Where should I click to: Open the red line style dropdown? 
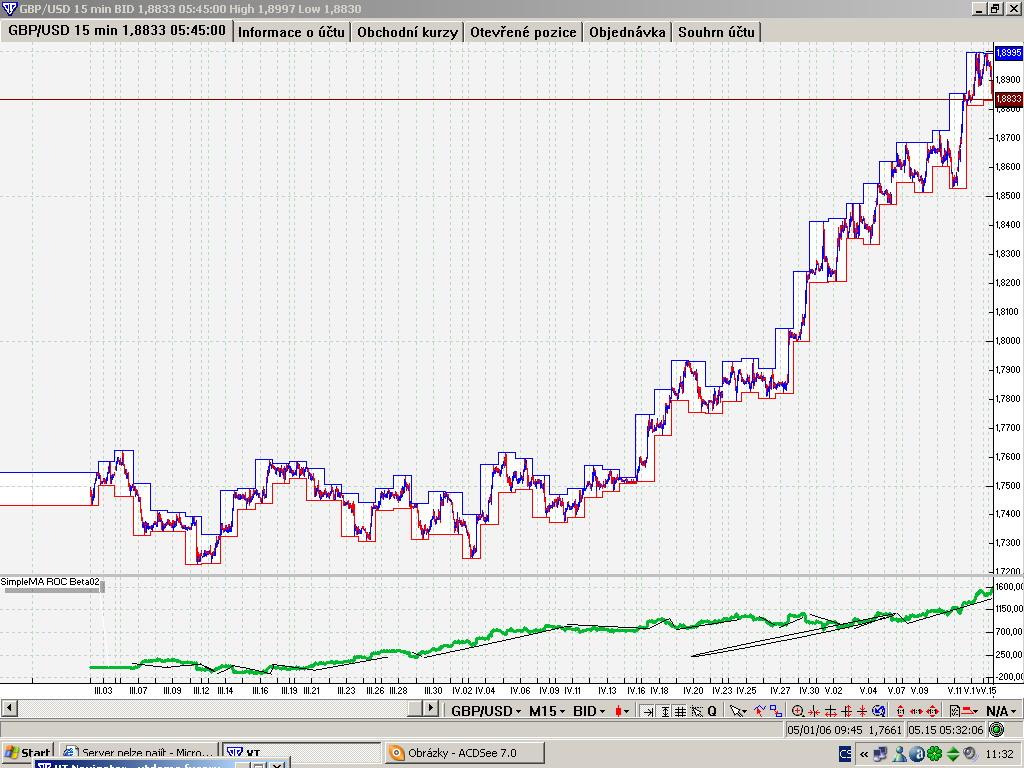[969, 711]
